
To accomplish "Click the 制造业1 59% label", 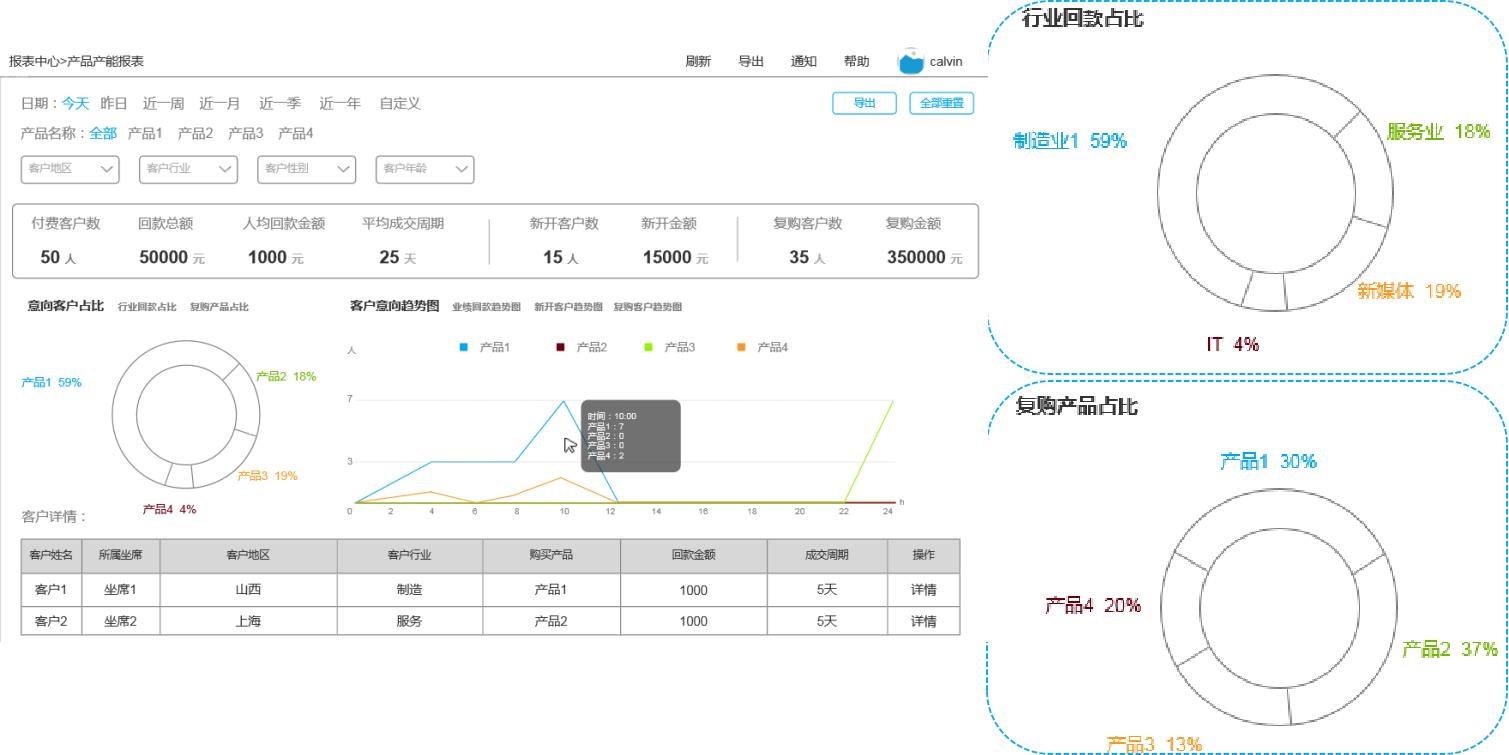I will [1070, 141].
